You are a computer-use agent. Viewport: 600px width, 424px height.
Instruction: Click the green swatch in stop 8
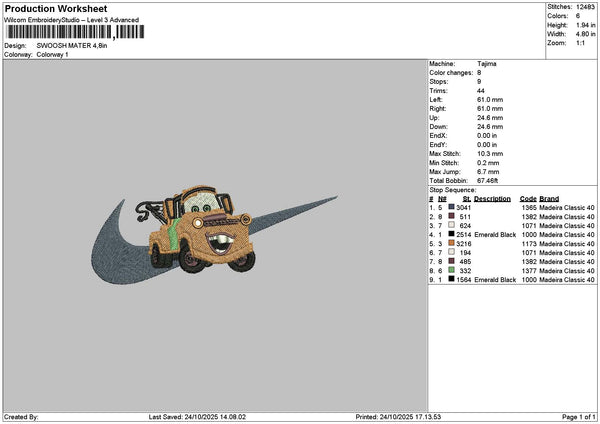(452, 270)
